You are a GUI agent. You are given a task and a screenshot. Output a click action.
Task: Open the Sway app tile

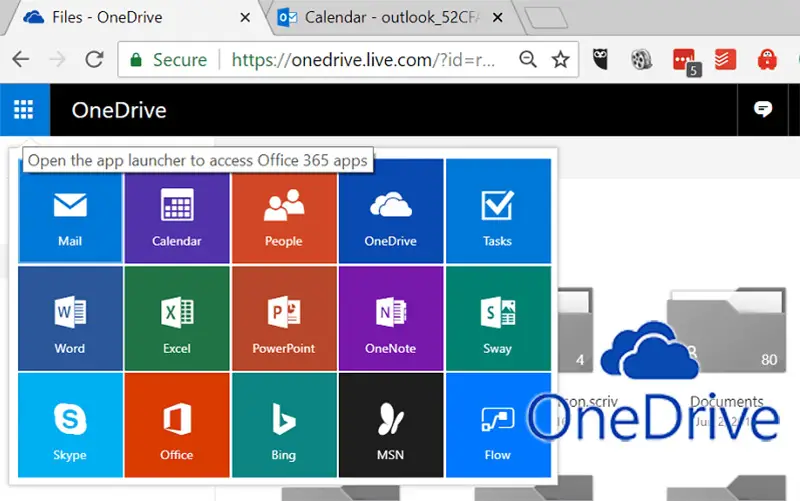[x=498, y=318]
